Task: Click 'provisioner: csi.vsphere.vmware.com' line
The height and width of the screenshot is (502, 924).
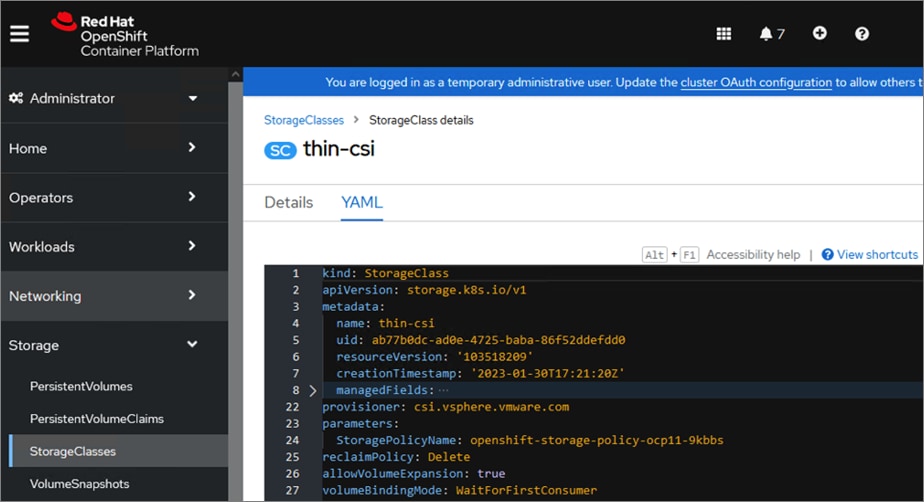Action: [446, 407]
